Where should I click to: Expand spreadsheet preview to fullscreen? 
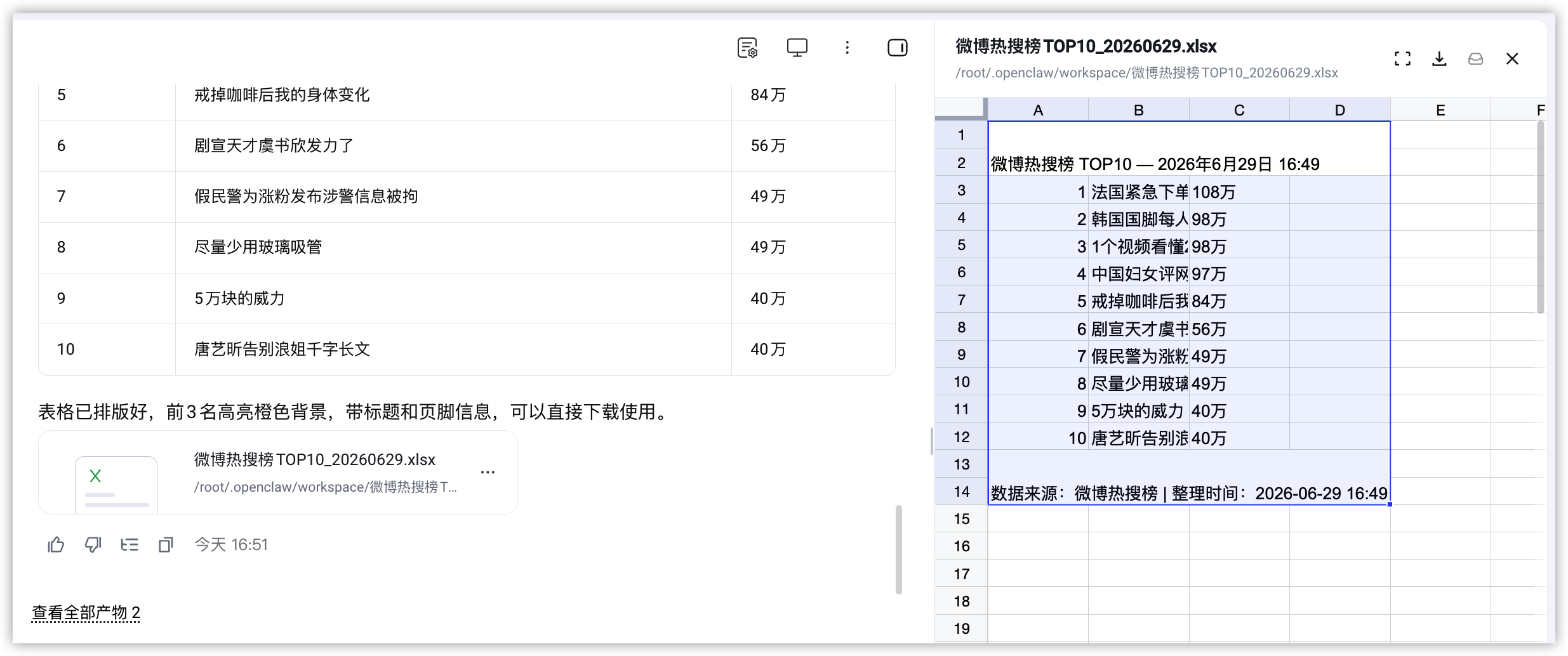1402,59
